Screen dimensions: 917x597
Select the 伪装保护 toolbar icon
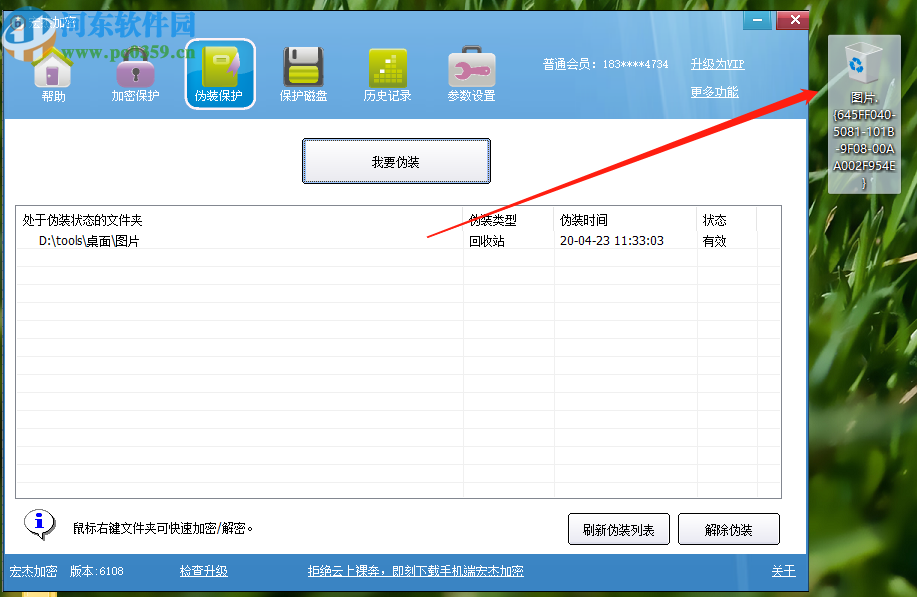pyautogui.click(x=220, y=74)
